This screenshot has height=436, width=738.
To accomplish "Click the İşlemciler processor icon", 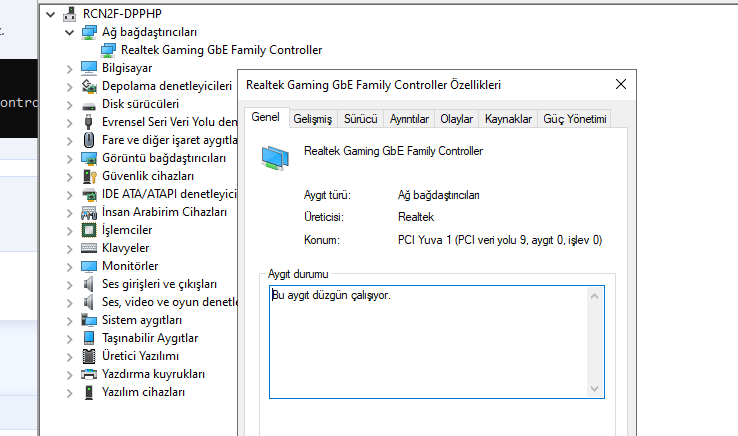I will 90,230.
